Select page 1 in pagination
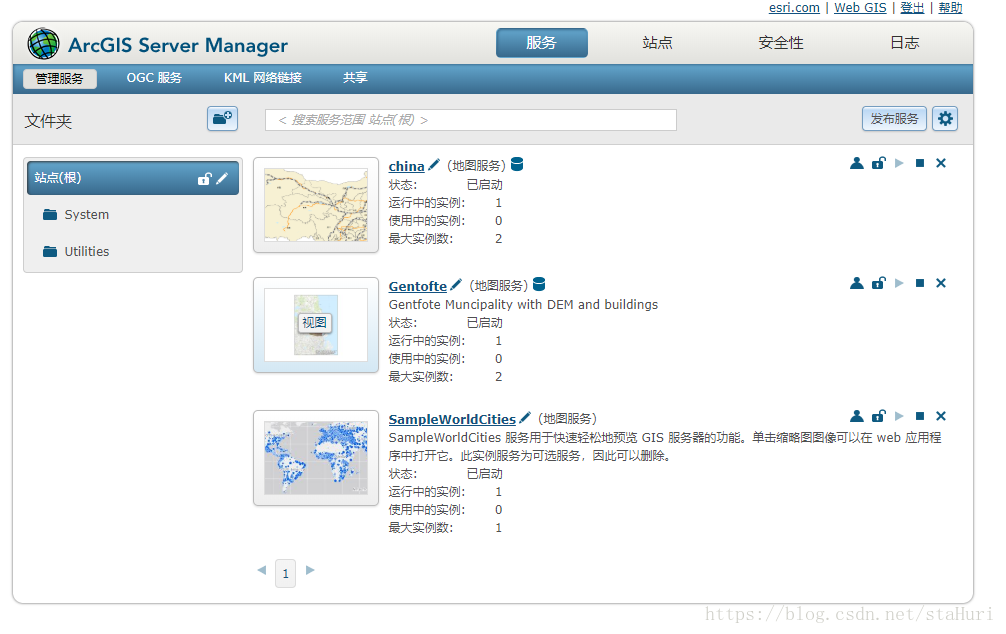The image size is (1006, 634). [x=286, y=573]
